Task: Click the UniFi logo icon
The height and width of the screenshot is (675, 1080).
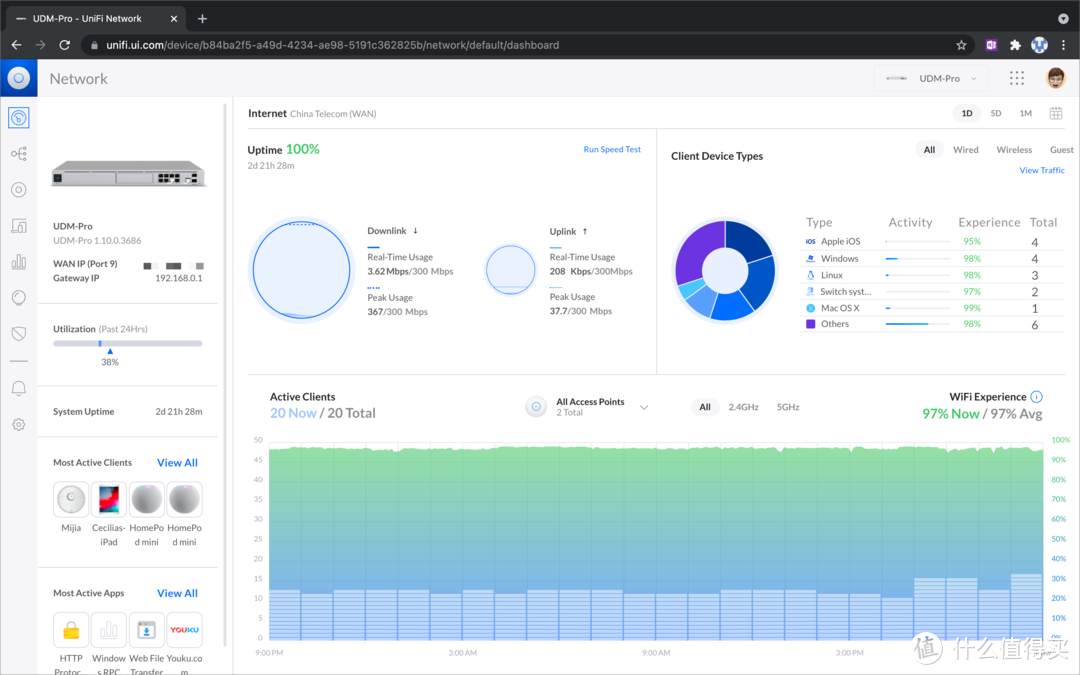Action: (x=19, y=78)
